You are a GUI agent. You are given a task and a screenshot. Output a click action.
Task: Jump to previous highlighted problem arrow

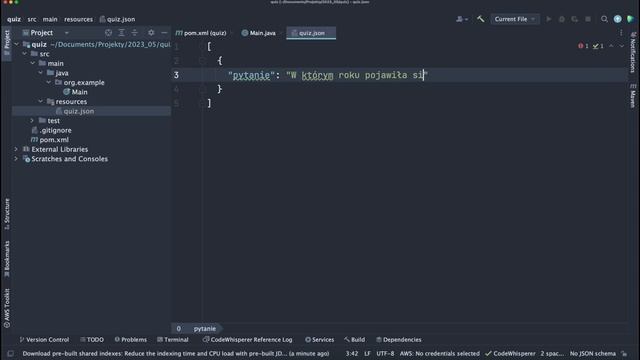(x=611, y=46)
